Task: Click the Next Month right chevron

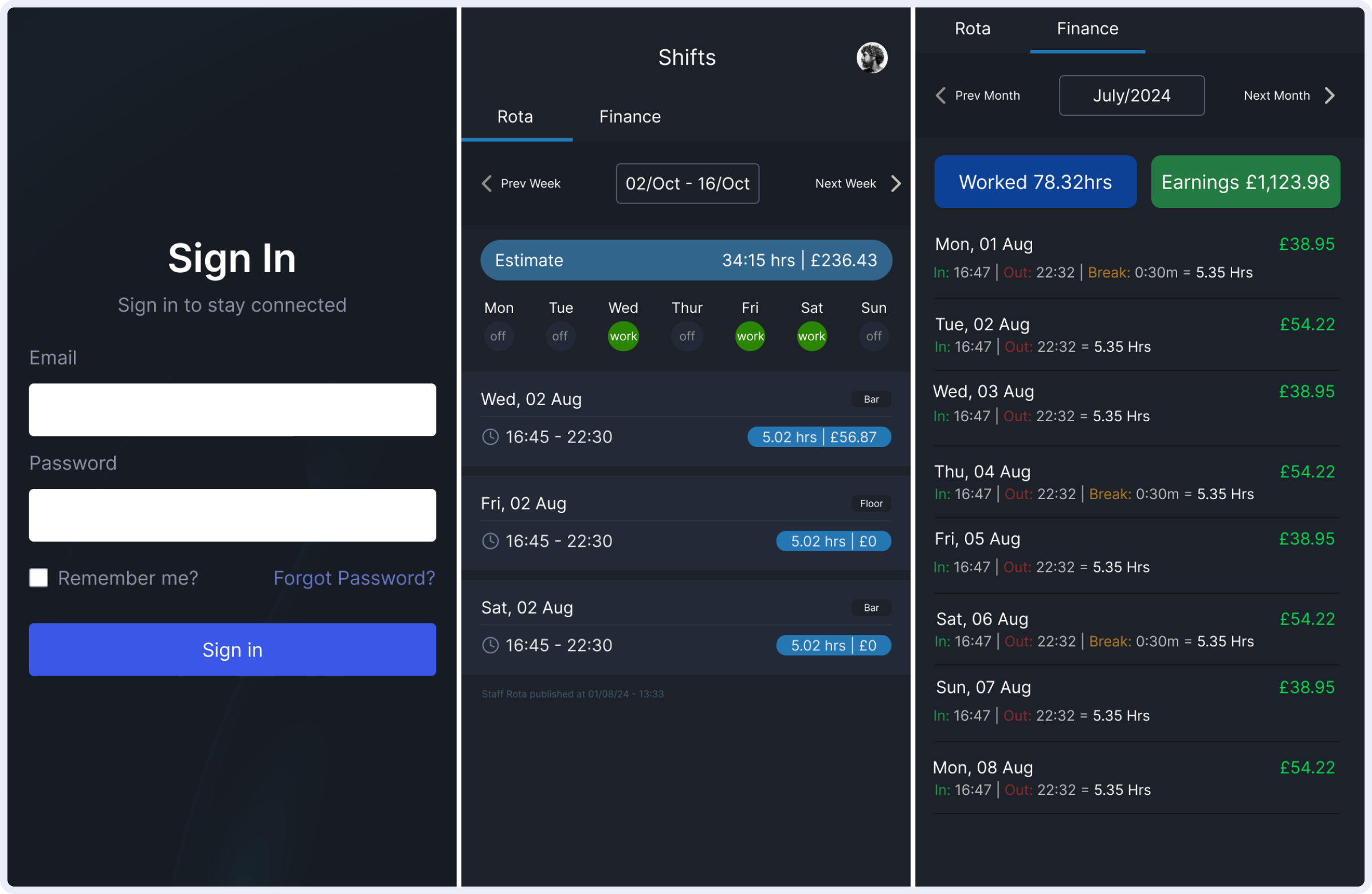Action: [1330, 95]
